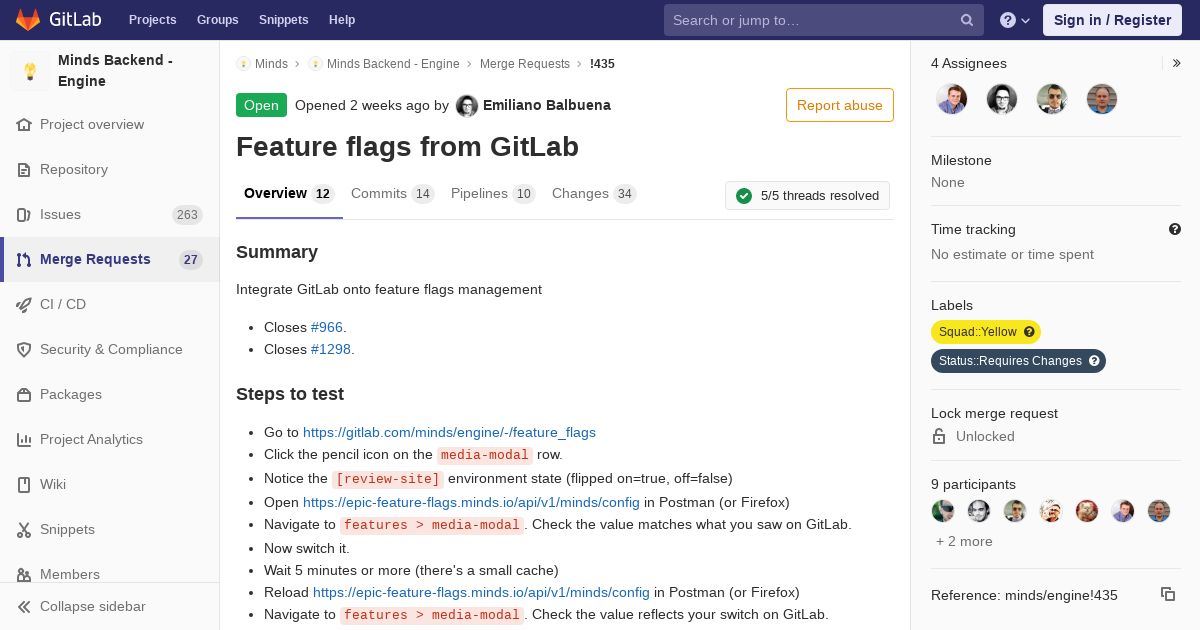Click the GitLab fox logo
The height and width of the screenshot is (630, 1200).
[x=28, y=19]
